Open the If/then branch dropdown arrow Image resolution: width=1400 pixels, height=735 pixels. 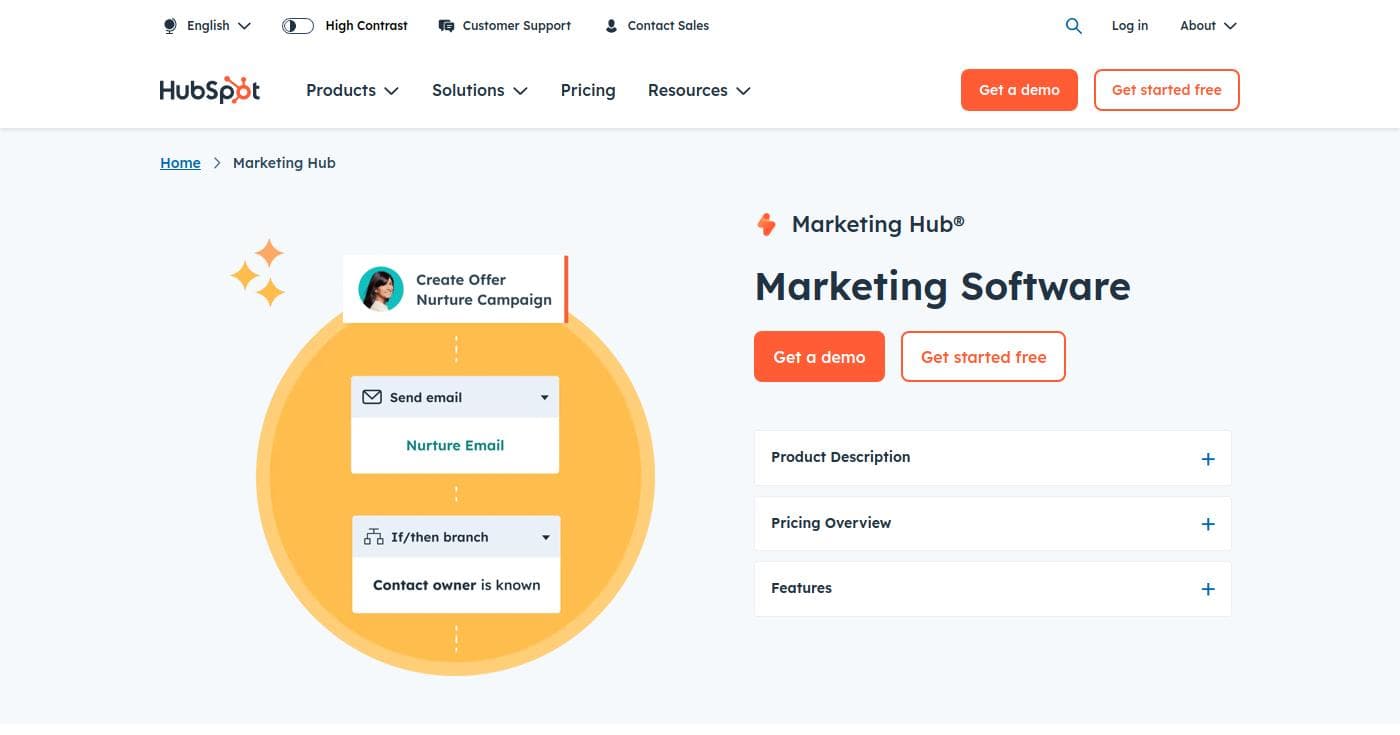point(545,536)
